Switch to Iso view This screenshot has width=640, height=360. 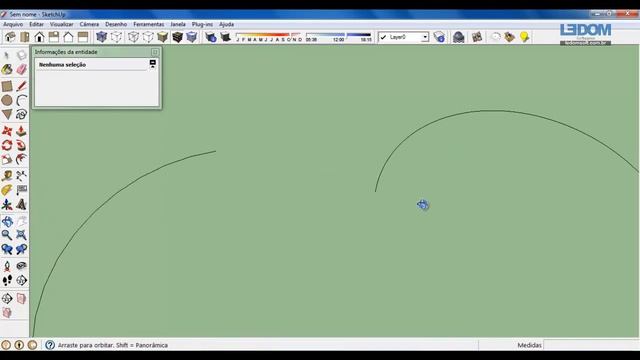(10, 37)
